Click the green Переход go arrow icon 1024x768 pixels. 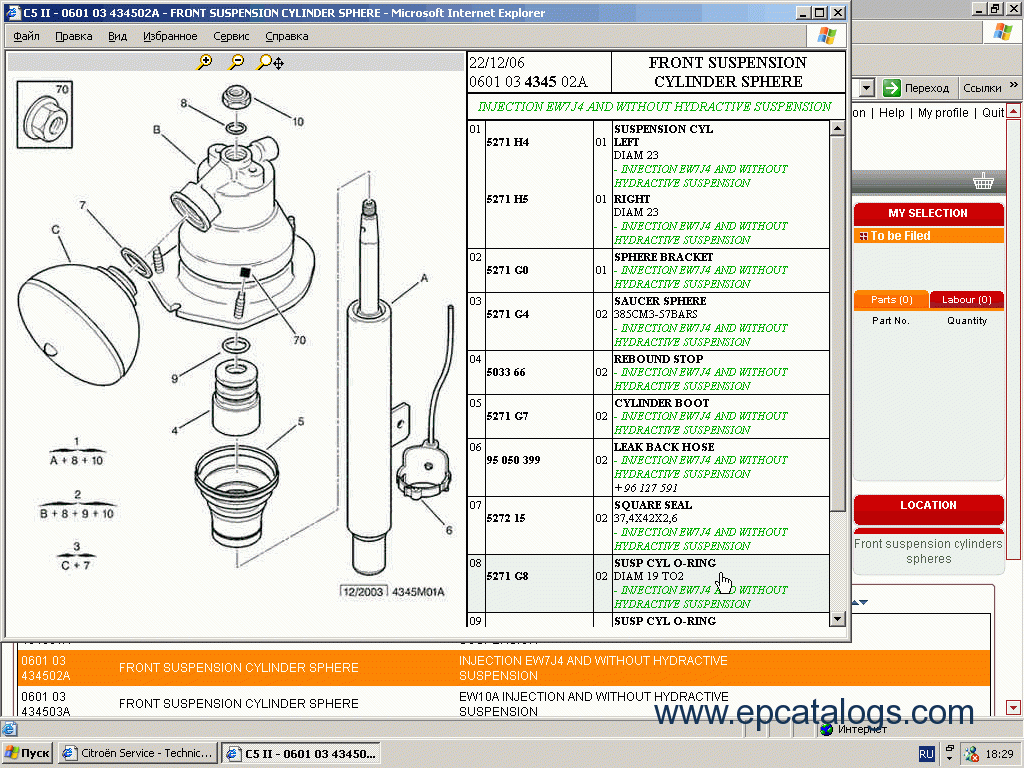click(x=891, y=88)
